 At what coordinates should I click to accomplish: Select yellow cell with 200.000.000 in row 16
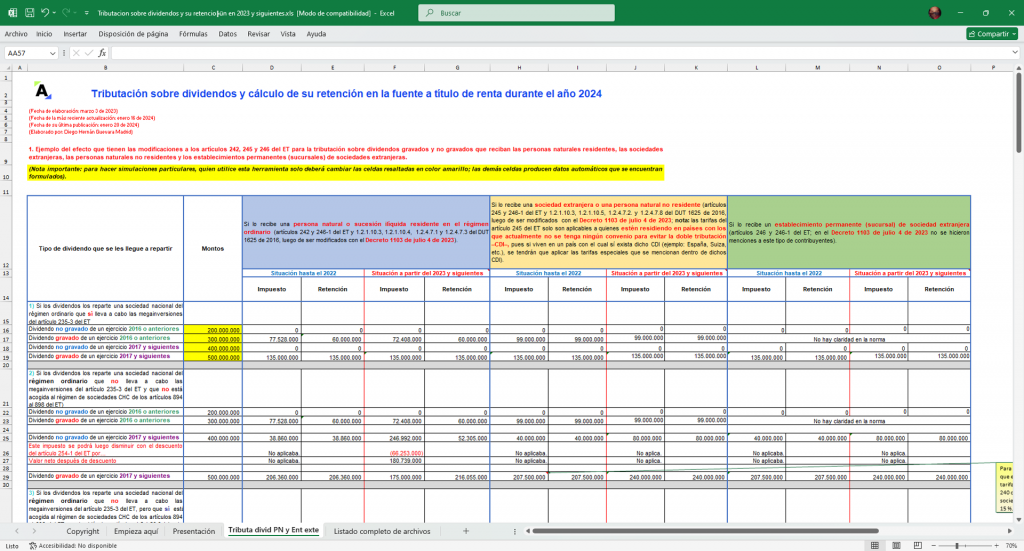pyautogui.click(x=213, y=330)
